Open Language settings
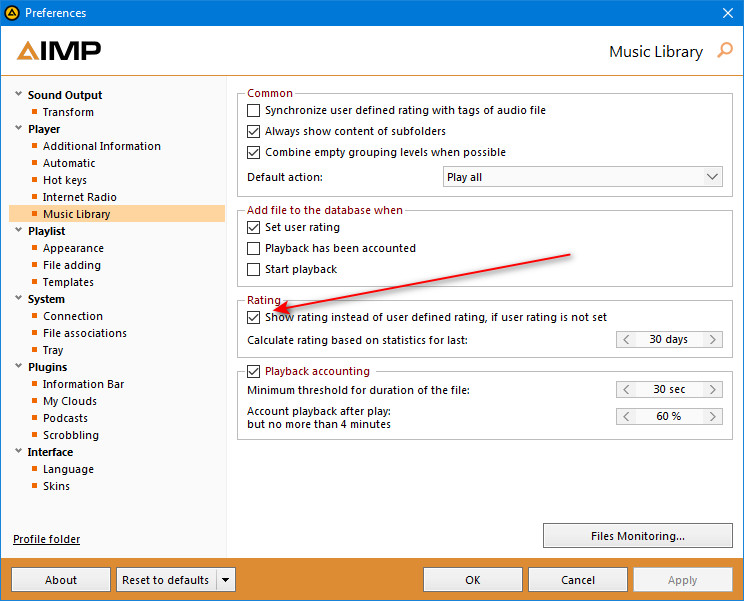 tap(68, 470)
